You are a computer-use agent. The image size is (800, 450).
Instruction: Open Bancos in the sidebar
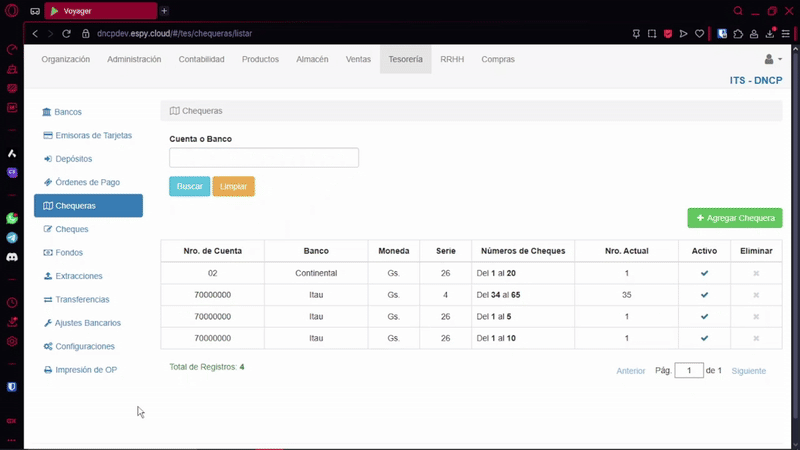coord(68,112)
